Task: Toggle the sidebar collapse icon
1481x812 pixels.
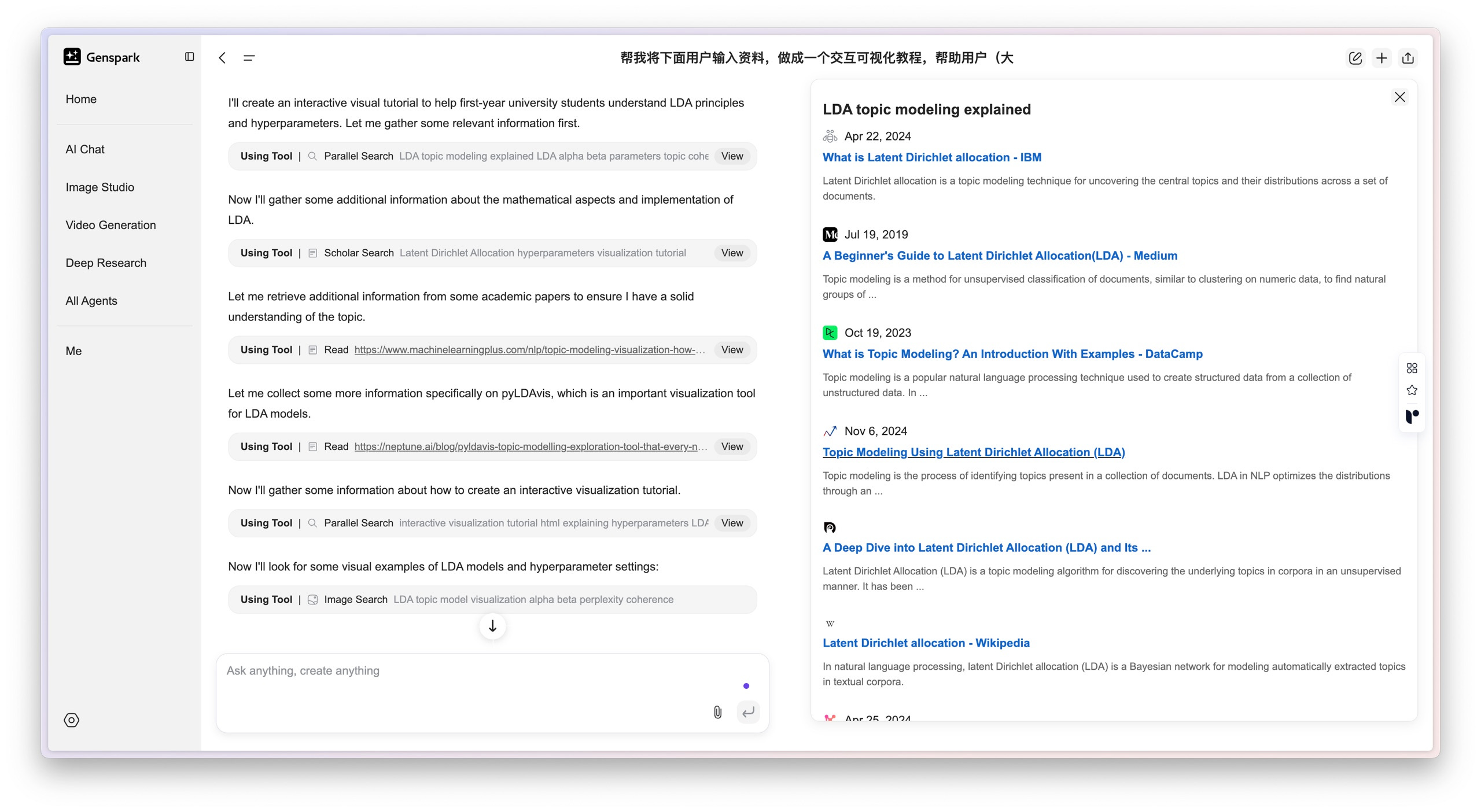Action: pos(189,57)
